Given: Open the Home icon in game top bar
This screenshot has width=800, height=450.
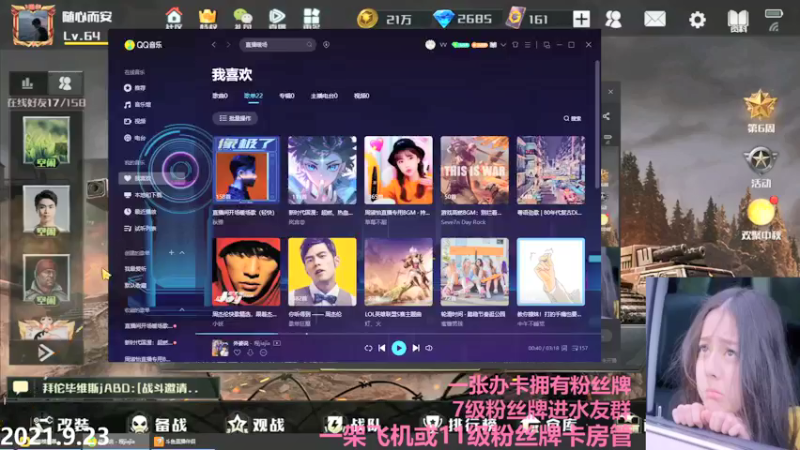Looking at the screenshot, I should pyautogui.click(x=174, y=18).
